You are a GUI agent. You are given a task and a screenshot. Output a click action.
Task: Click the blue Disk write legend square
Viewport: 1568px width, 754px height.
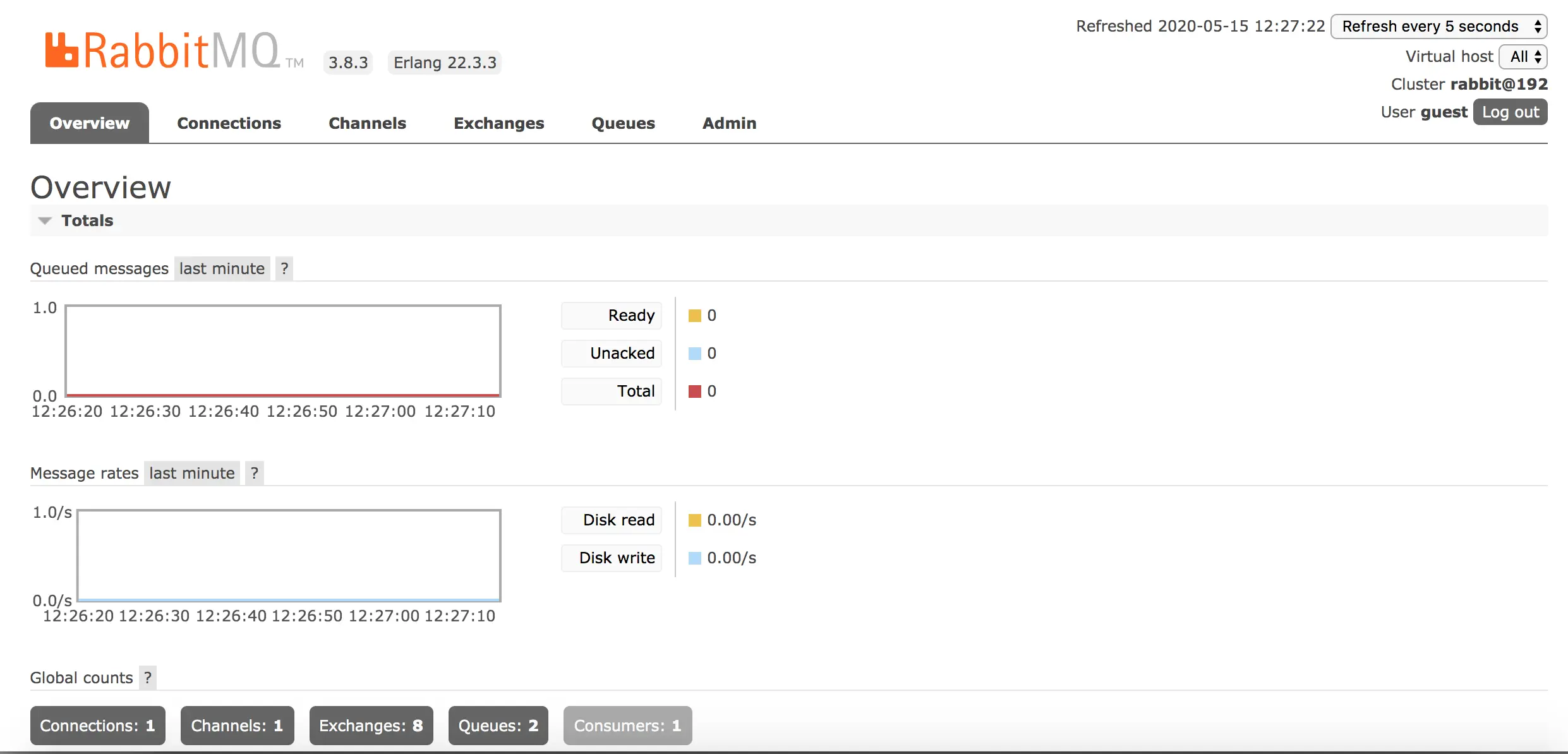694,558
